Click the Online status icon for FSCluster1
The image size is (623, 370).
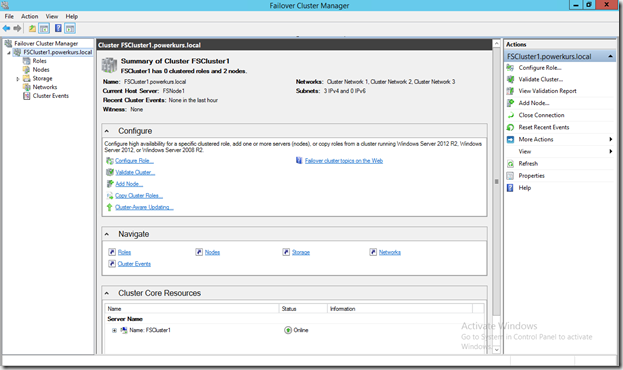(288, 330)
